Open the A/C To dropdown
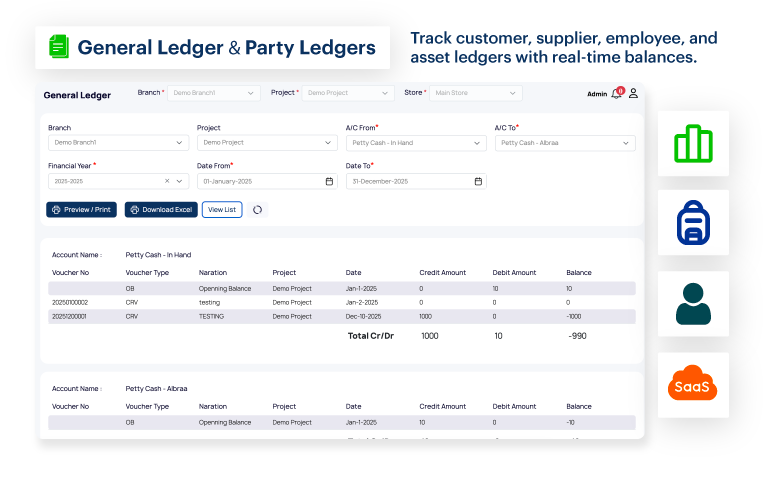780x490 pixels. coord(565,143)
